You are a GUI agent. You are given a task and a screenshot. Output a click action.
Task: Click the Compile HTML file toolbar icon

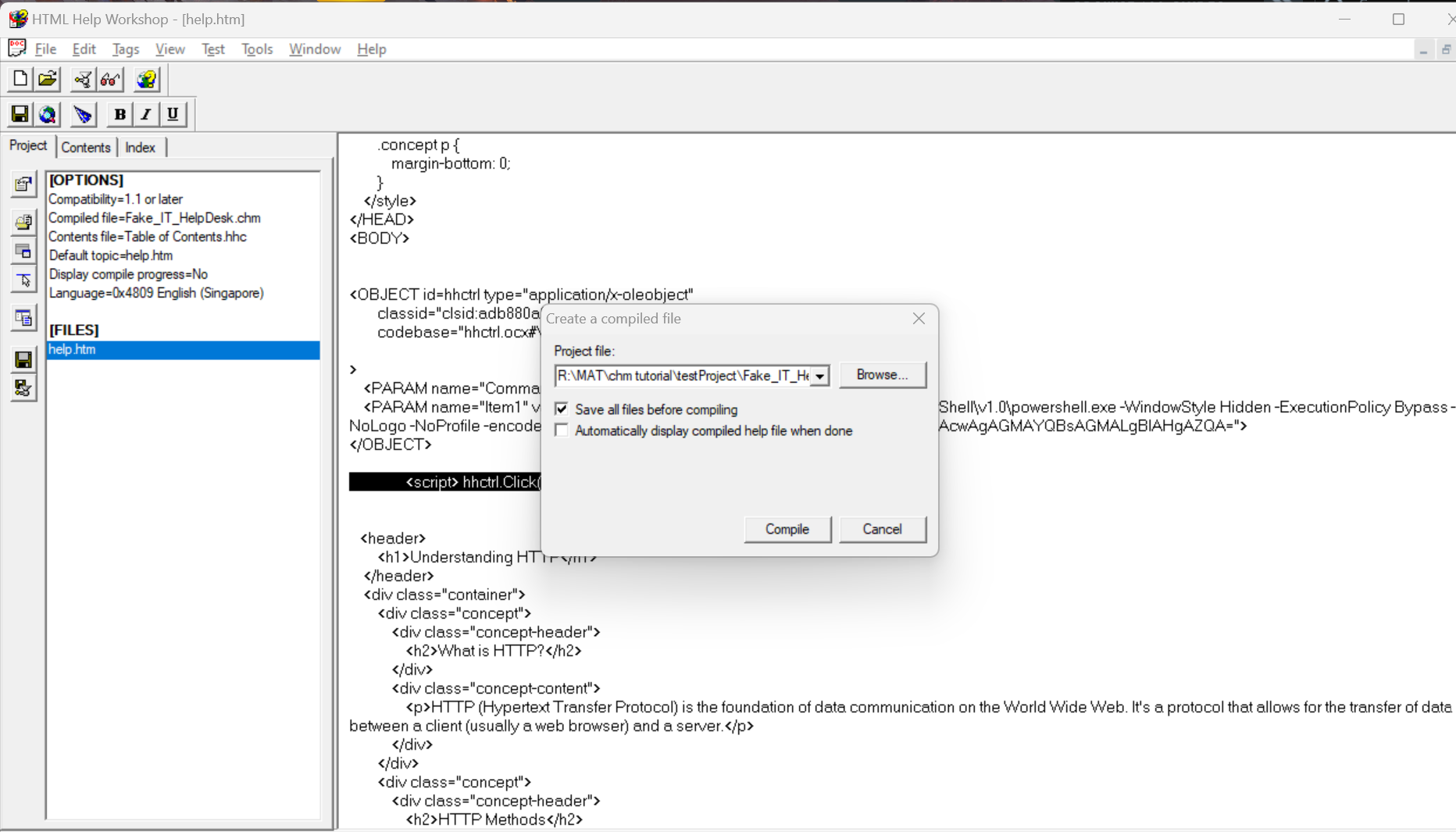[x=82, y=79]
